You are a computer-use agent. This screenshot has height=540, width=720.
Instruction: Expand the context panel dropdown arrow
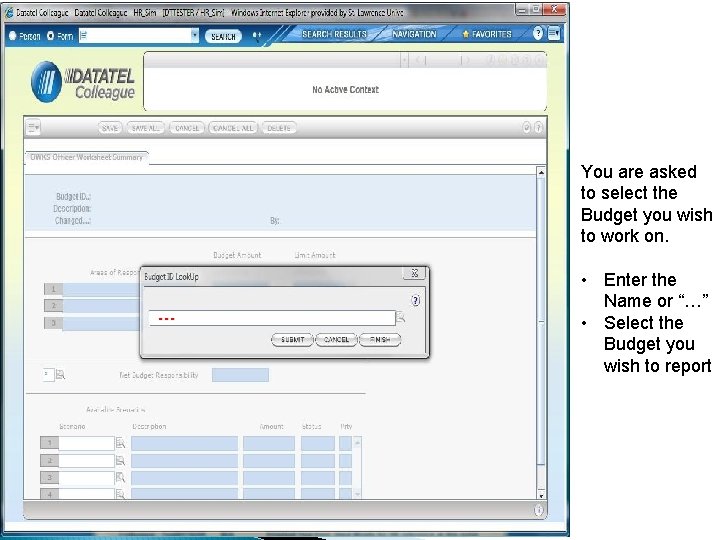(x=404, y=60)
